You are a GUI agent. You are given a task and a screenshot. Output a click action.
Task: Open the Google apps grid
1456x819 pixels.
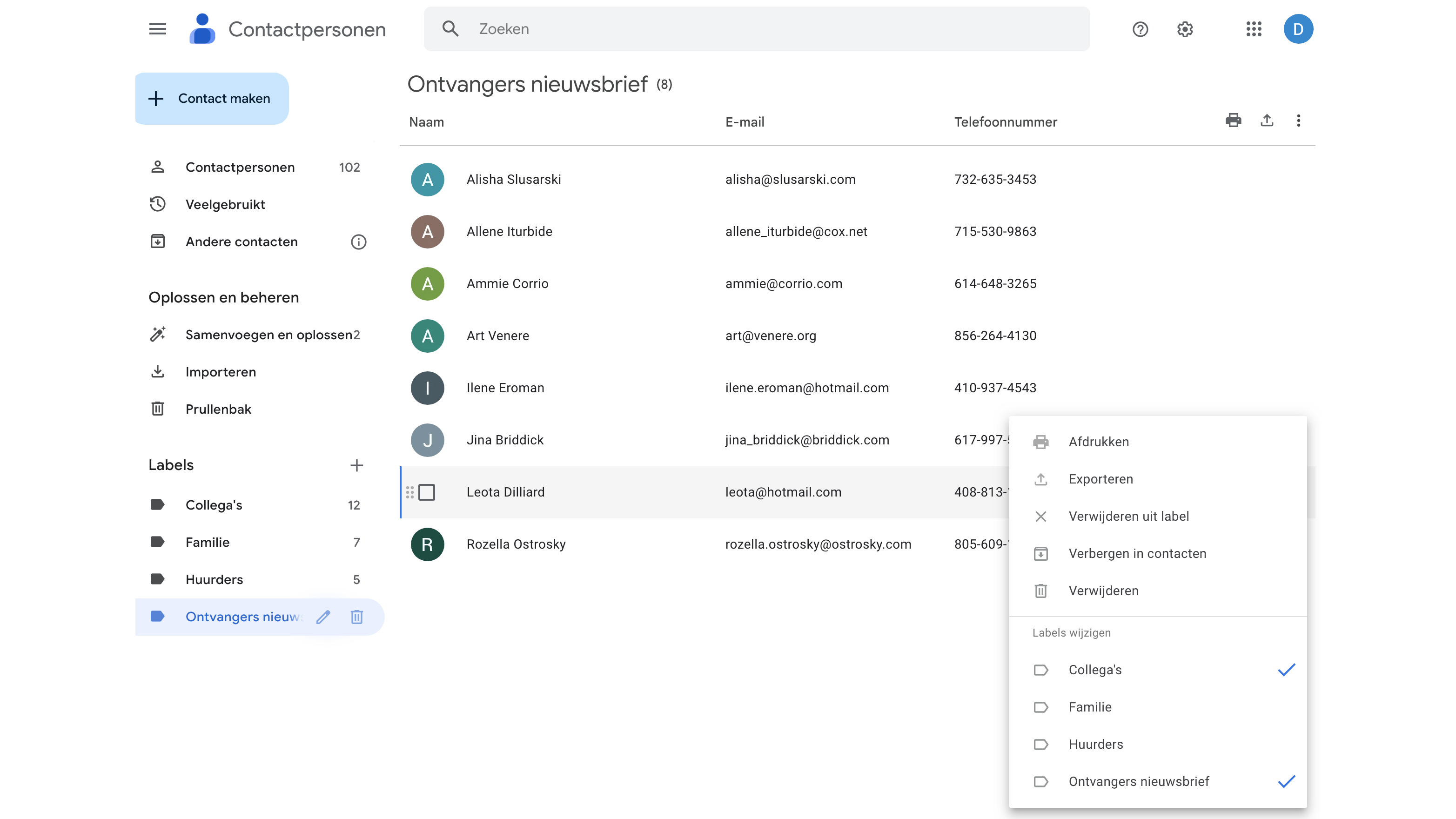coord(1254,29)
